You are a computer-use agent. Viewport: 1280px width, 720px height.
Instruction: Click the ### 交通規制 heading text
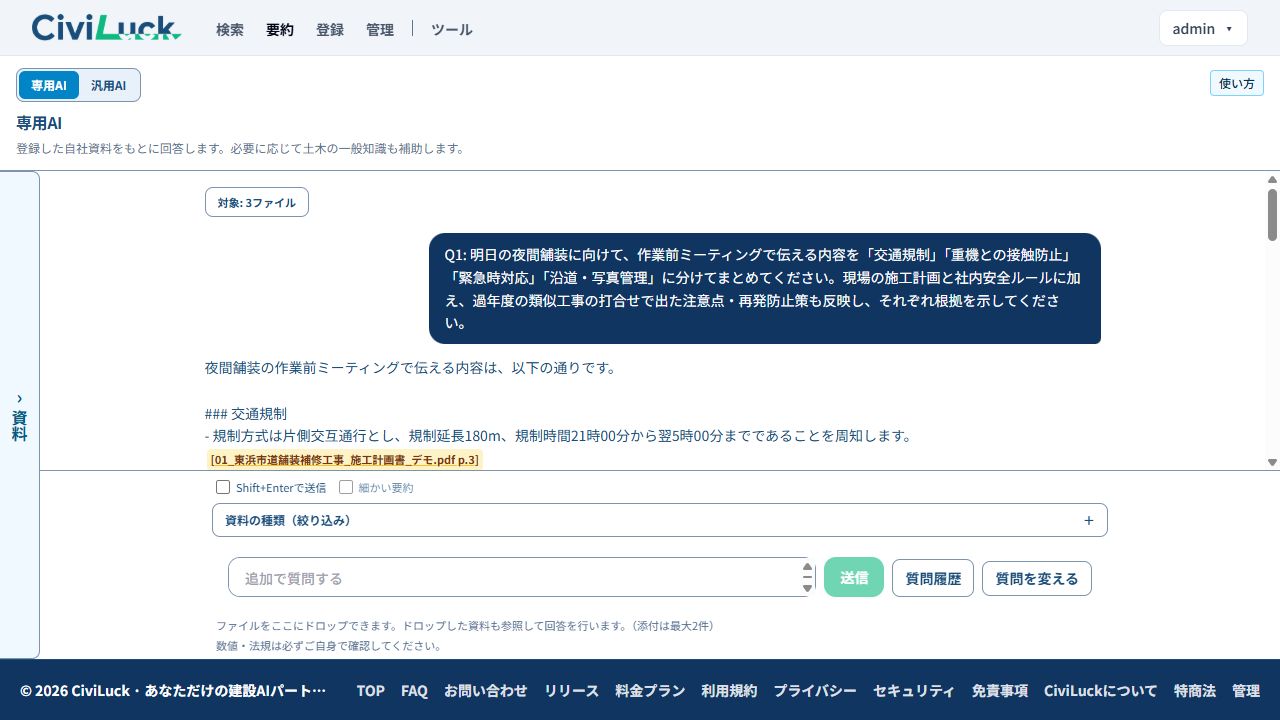(x=246, y=413)
